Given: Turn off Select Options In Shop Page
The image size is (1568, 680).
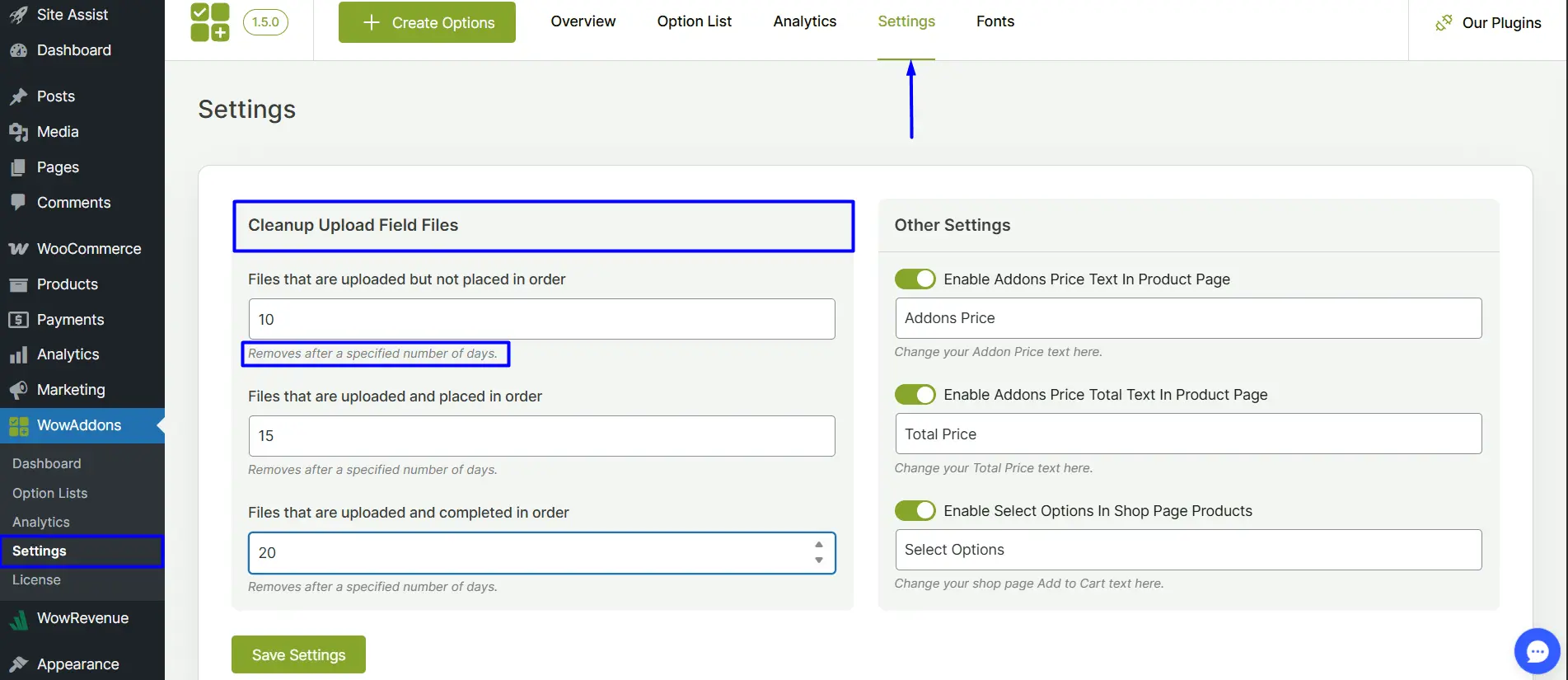Looking at the screenshot, I should [915, 511].
